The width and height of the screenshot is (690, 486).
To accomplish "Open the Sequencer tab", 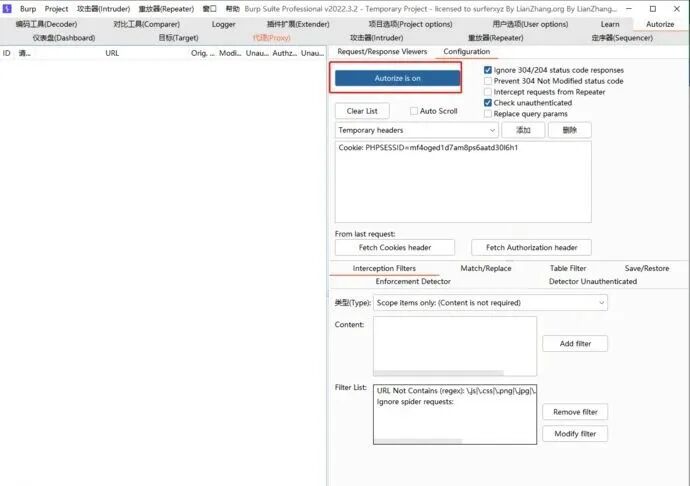I will pyautogui.click(x=622, y=38).
